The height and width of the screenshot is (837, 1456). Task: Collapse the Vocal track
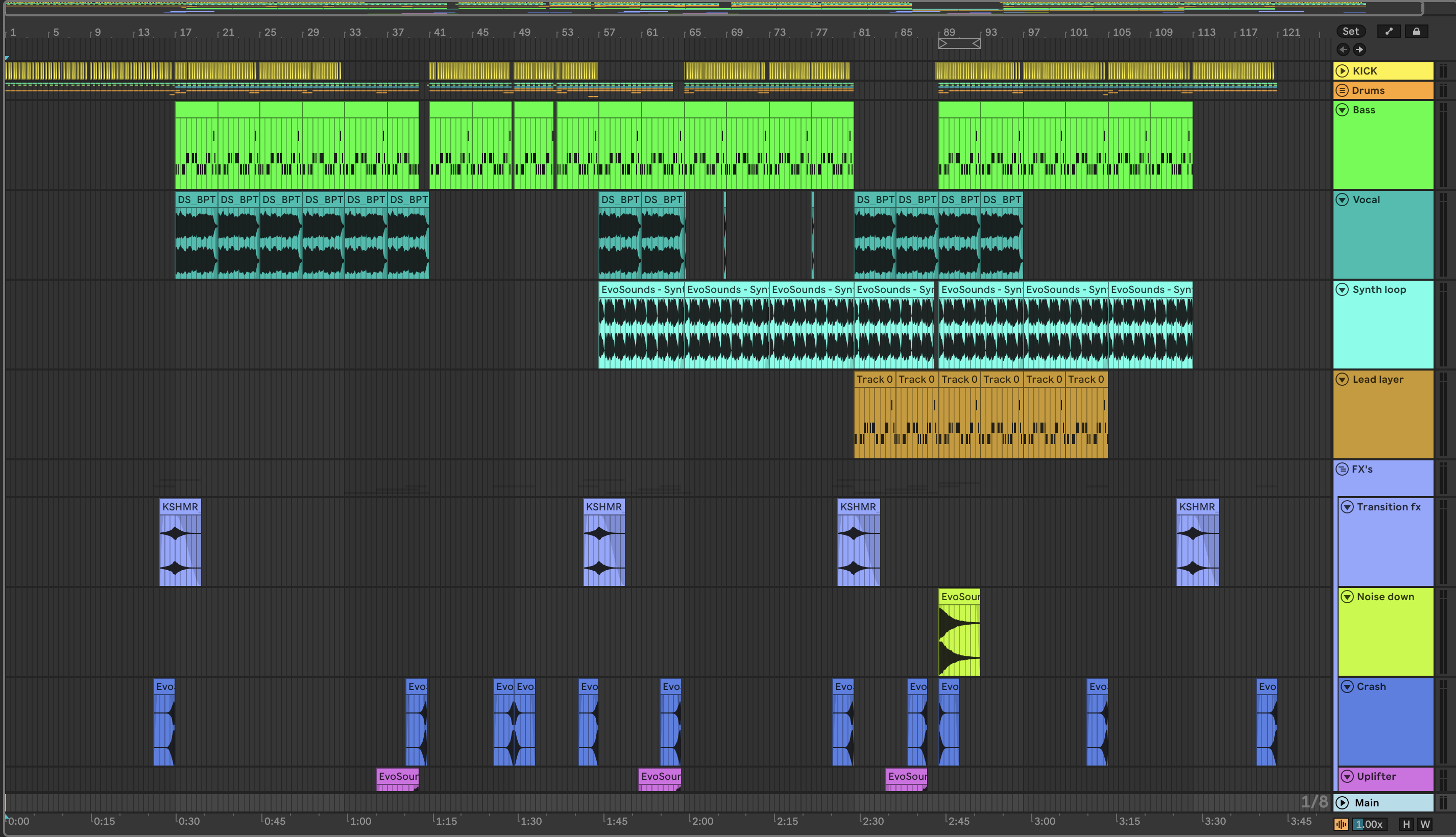pos(1342,200)
